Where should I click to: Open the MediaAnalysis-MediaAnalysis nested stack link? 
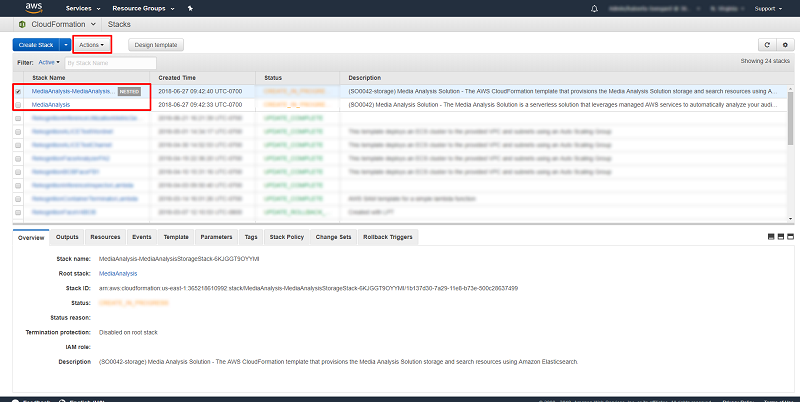coord(73,91)
